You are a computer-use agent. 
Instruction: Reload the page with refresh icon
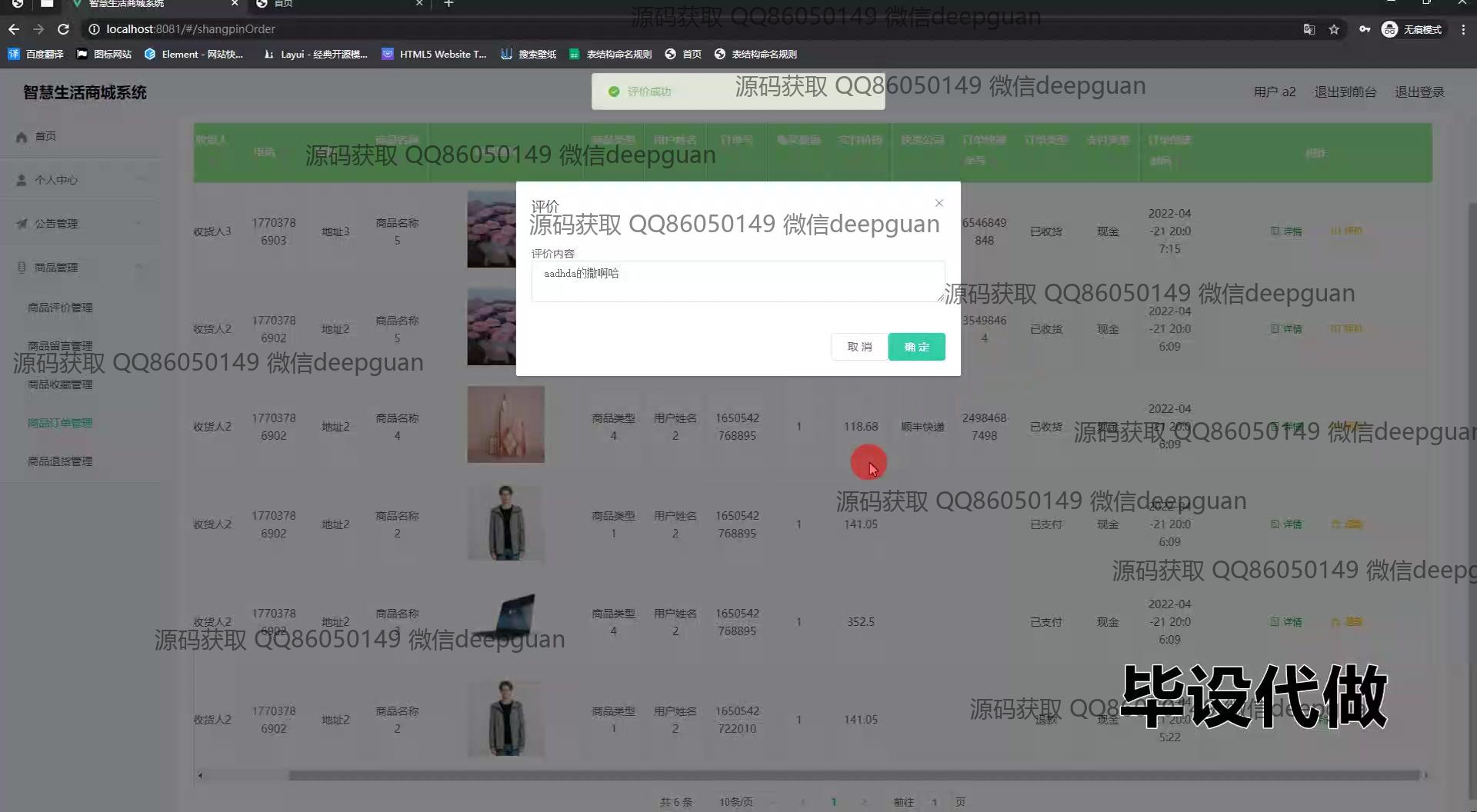(63, 29)
